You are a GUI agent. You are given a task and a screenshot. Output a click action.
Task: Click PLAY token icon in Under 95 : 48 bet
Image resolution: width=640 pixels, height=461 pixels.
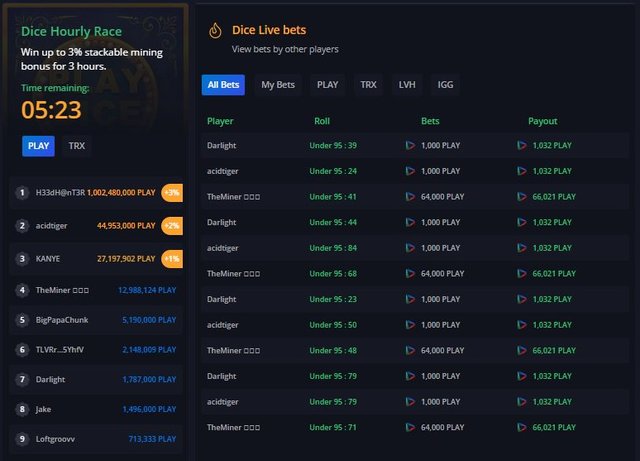click(410, 351)
